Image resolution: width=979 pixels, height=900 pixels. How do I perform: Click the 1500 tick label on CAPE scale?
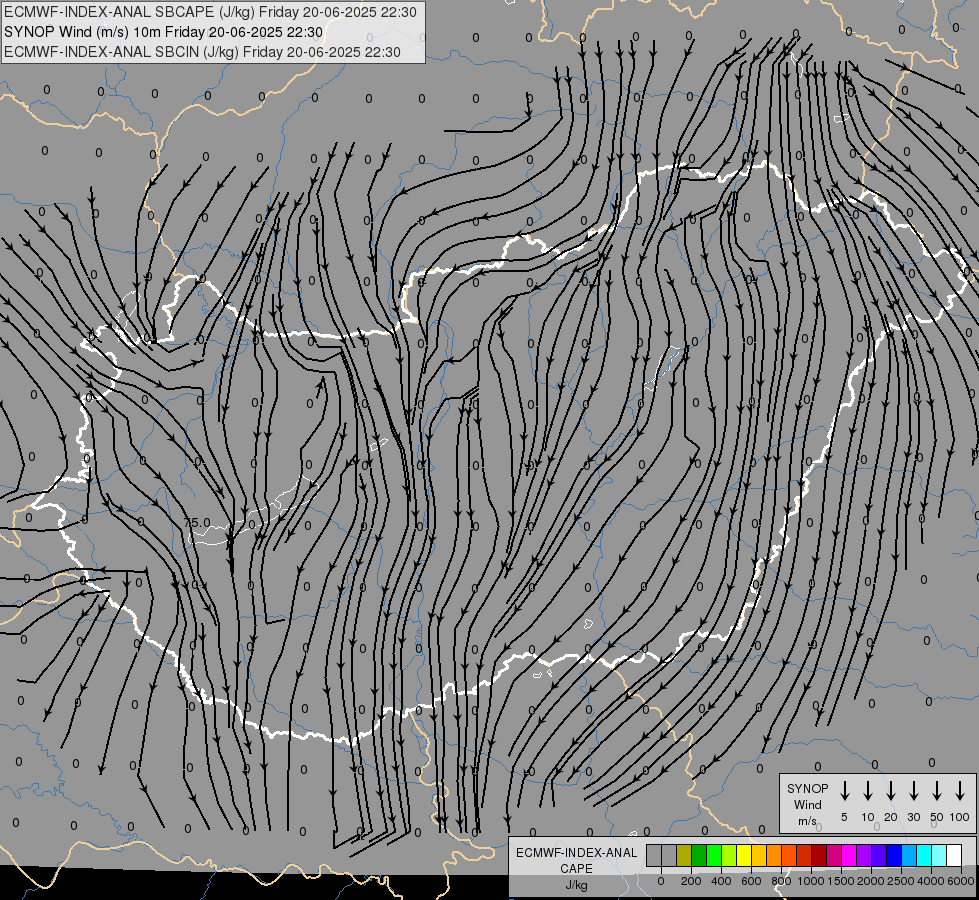841,881
